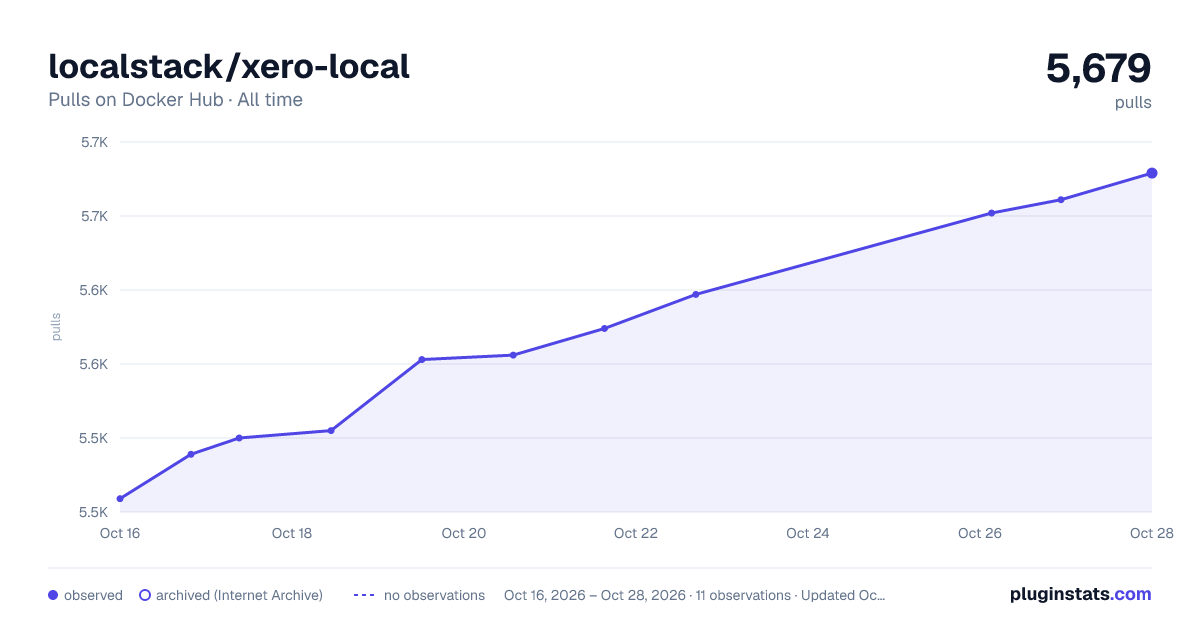This screenshot has width=1200, height=630.
Task: Click the Oct 26 axis label
Action: pyautogui.click(x=980, y=533)
